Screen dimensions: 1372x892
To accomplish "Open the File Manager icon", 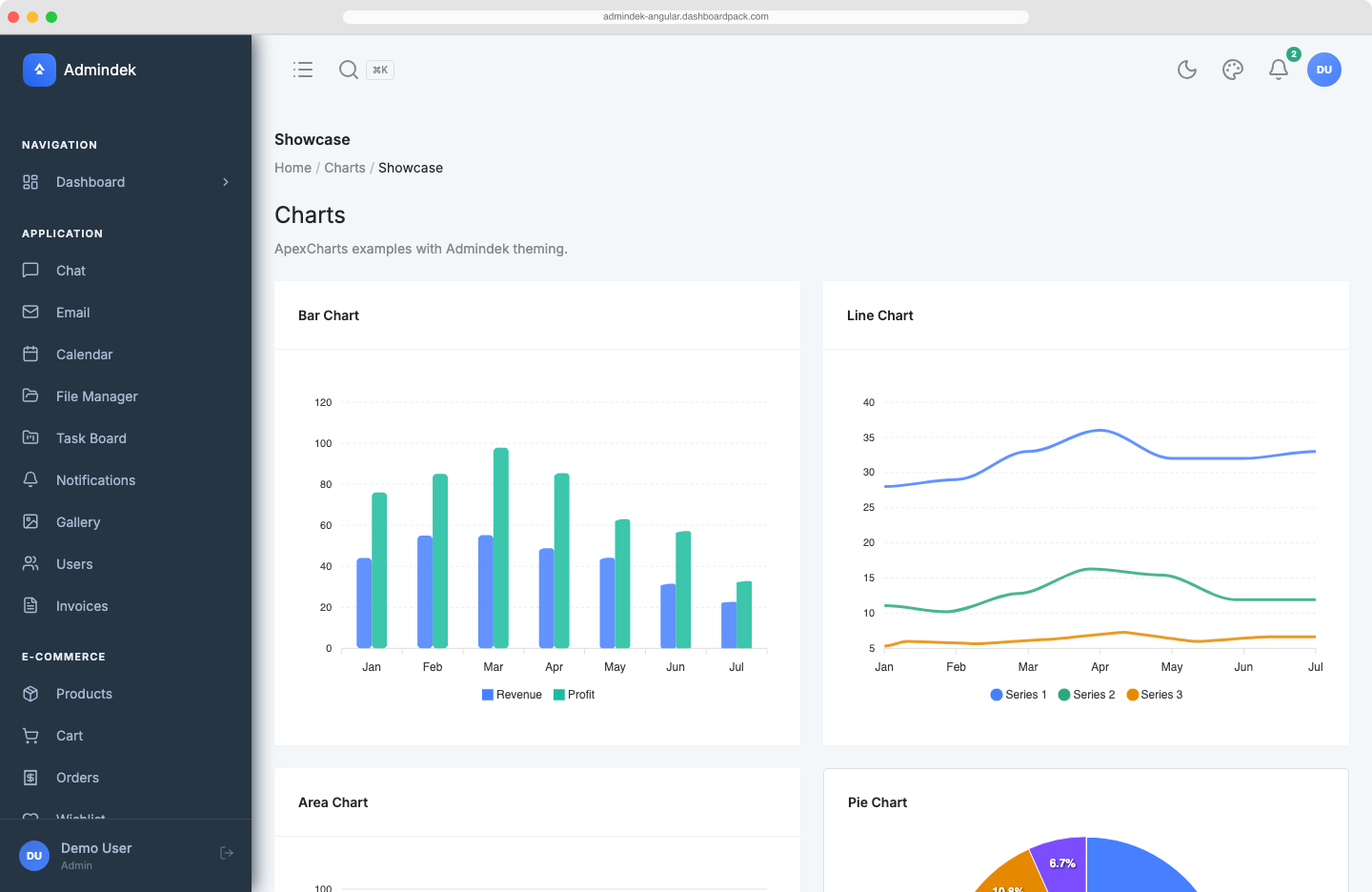I will (31, 395).
